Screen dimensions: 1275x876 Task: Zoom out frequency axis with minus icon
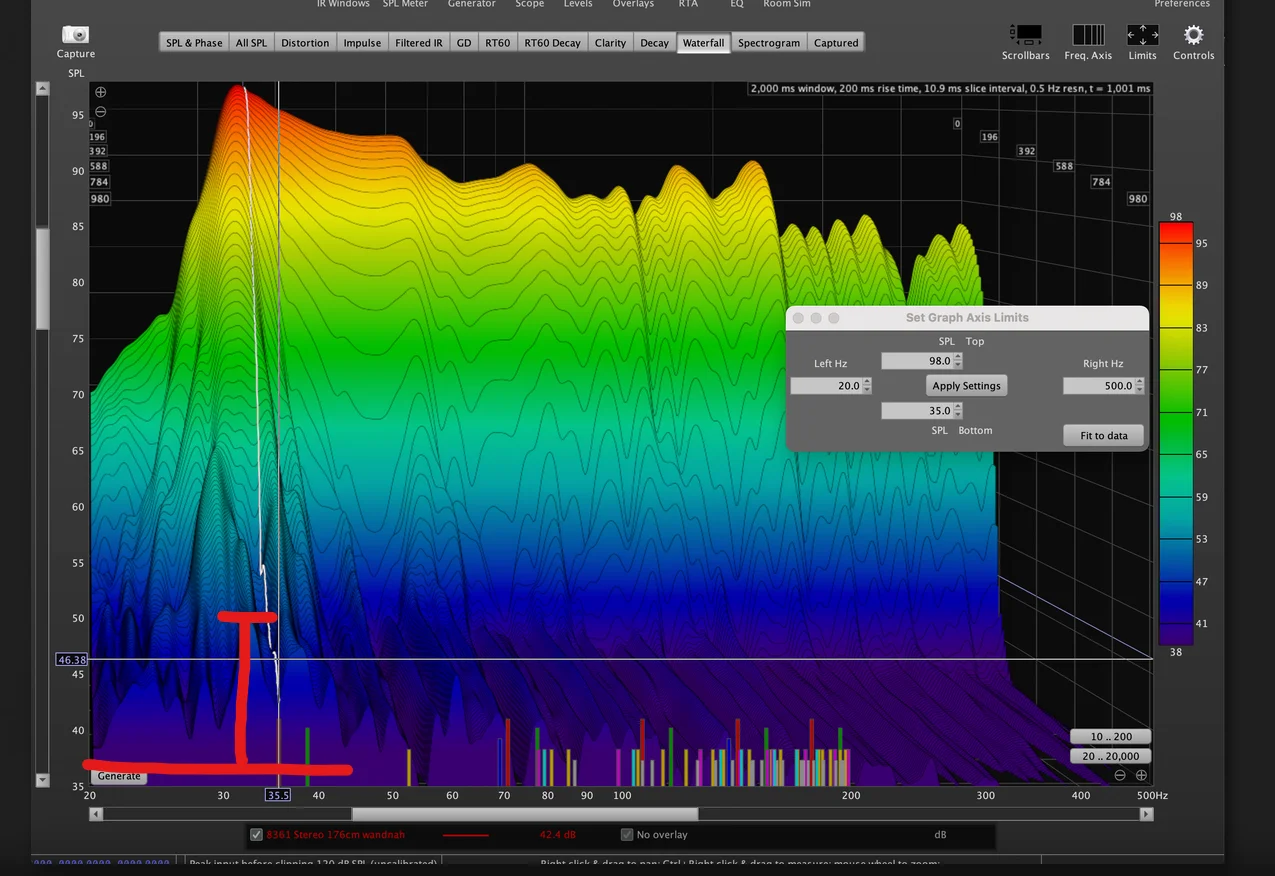(1120, 775)
